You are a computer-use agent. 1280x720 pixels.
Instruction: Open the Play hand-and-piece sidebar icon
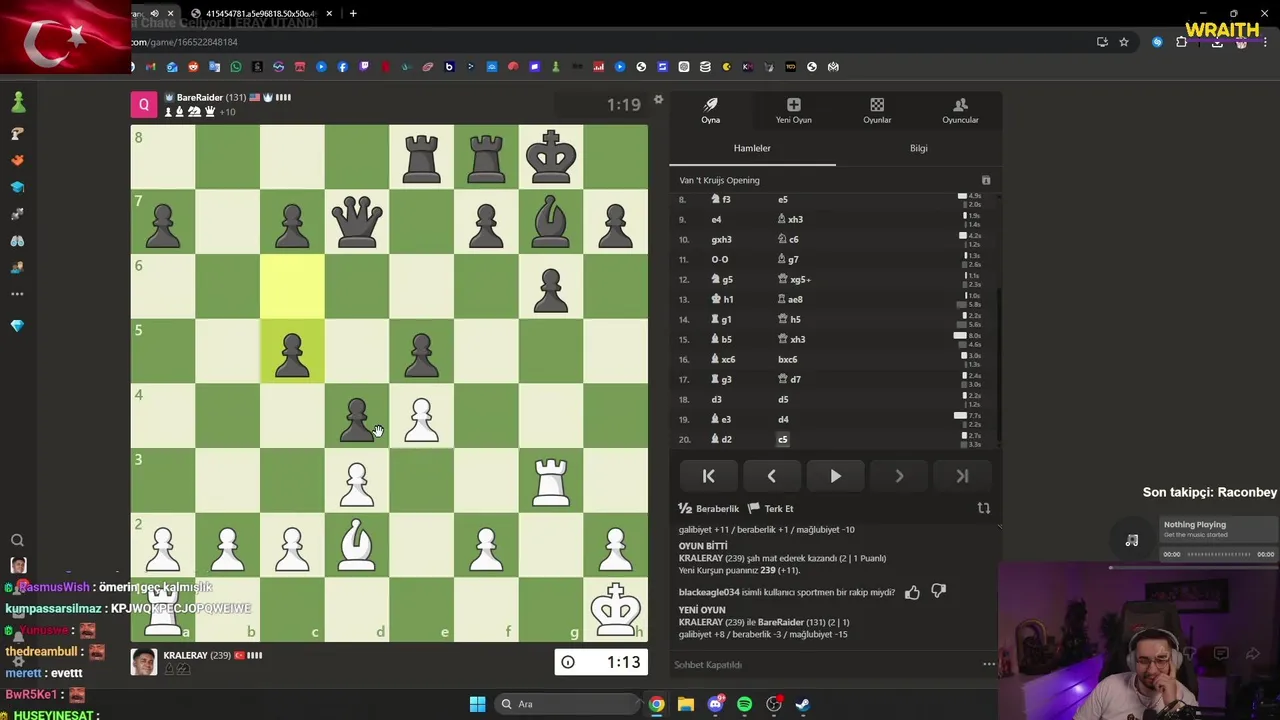[17, 133]
